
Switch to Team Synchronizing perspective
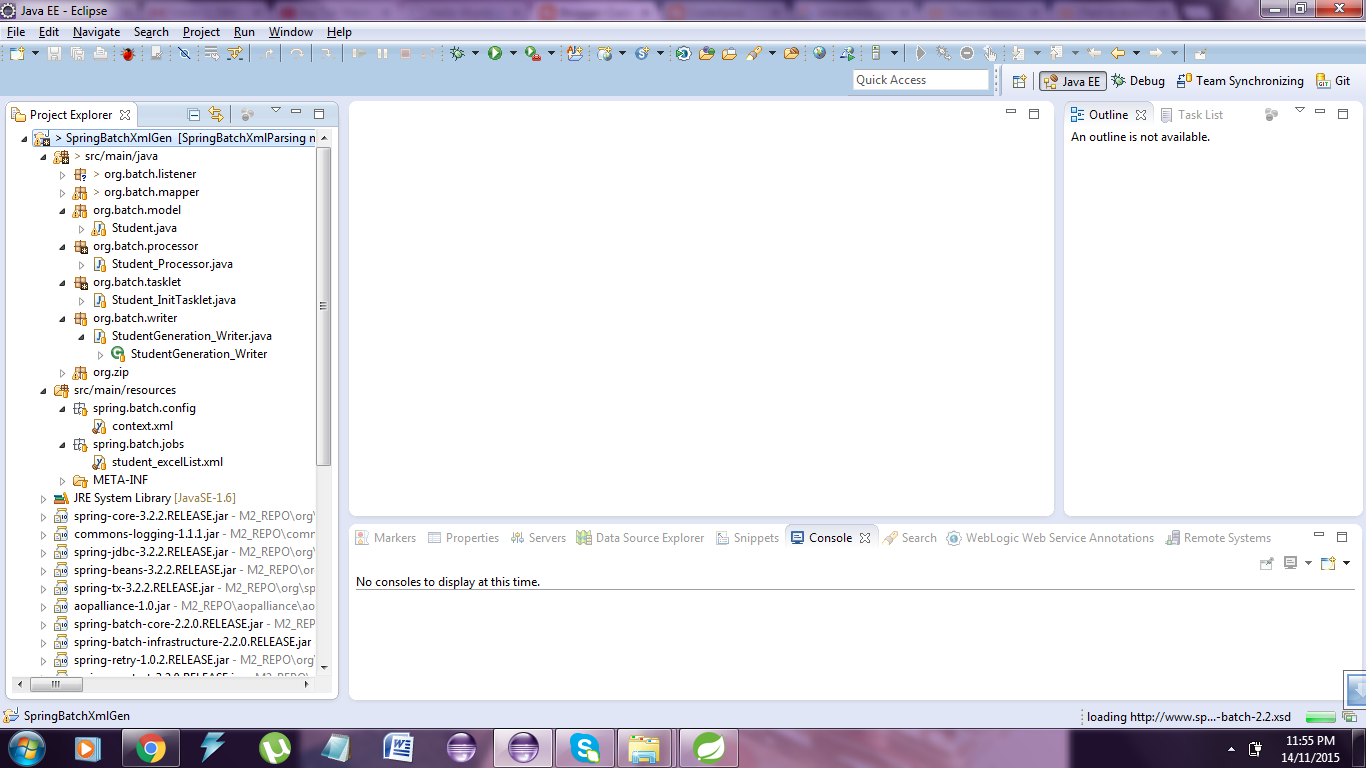(1240, 81)
